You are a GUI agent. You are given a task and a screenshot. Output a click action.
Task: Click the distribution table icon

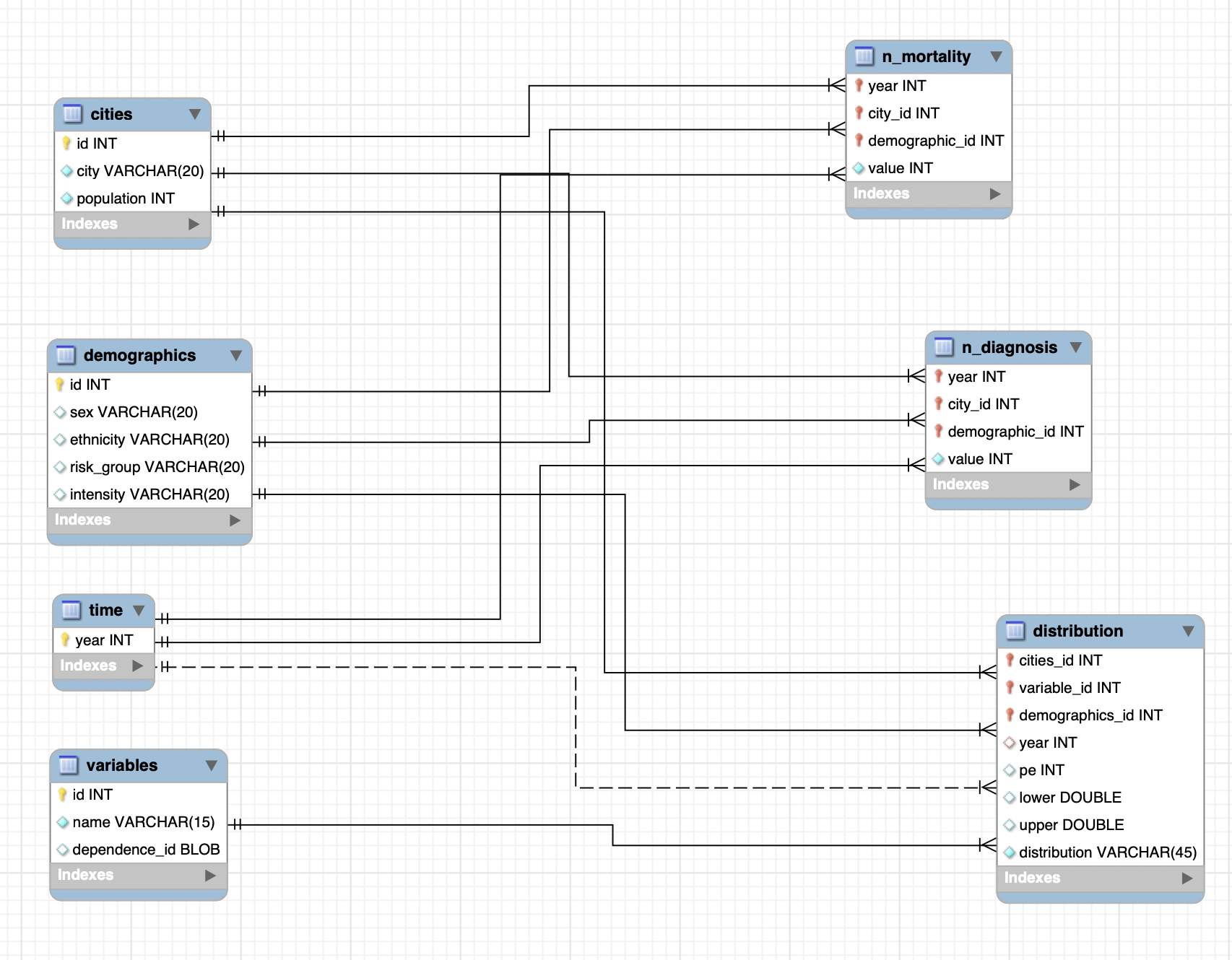pos(1015,631)
